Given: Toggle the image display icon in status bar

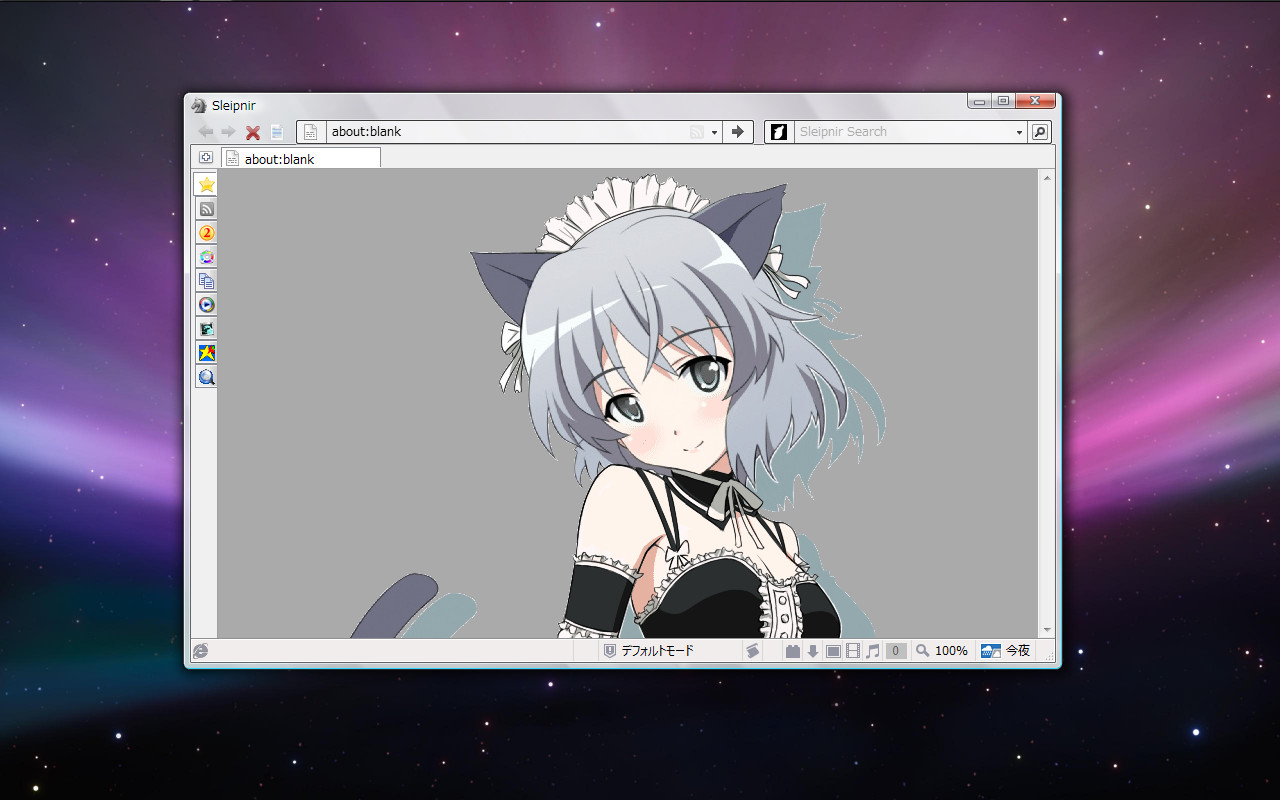Looking at the screenshot, I should pyautogui.click(x=833, y=651).
